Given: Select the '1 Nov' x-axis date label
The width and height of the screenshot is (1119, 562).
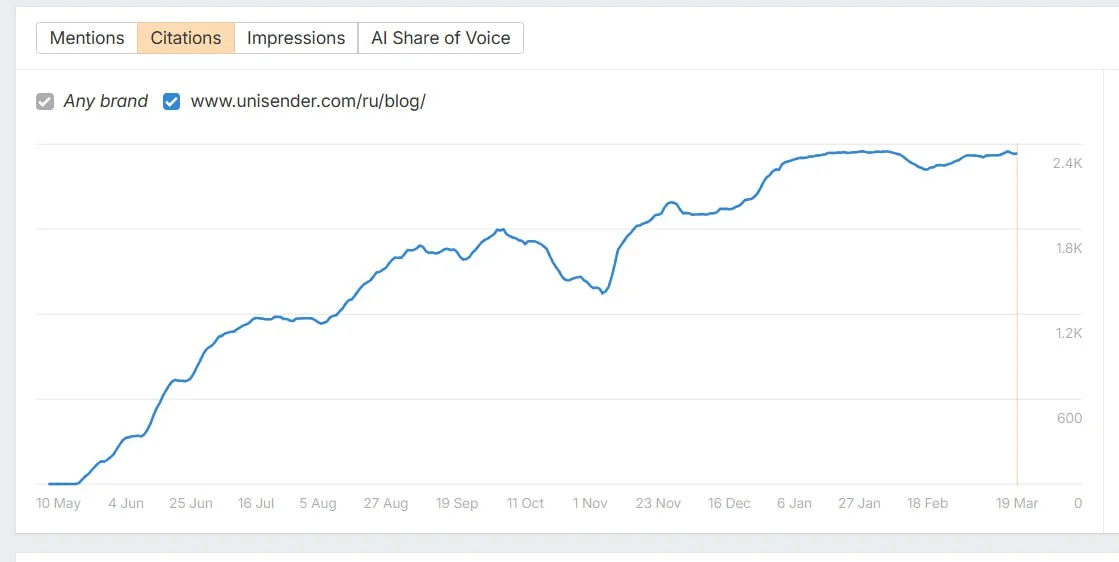Looking at the screenshot, I should (x=590, y=503).
